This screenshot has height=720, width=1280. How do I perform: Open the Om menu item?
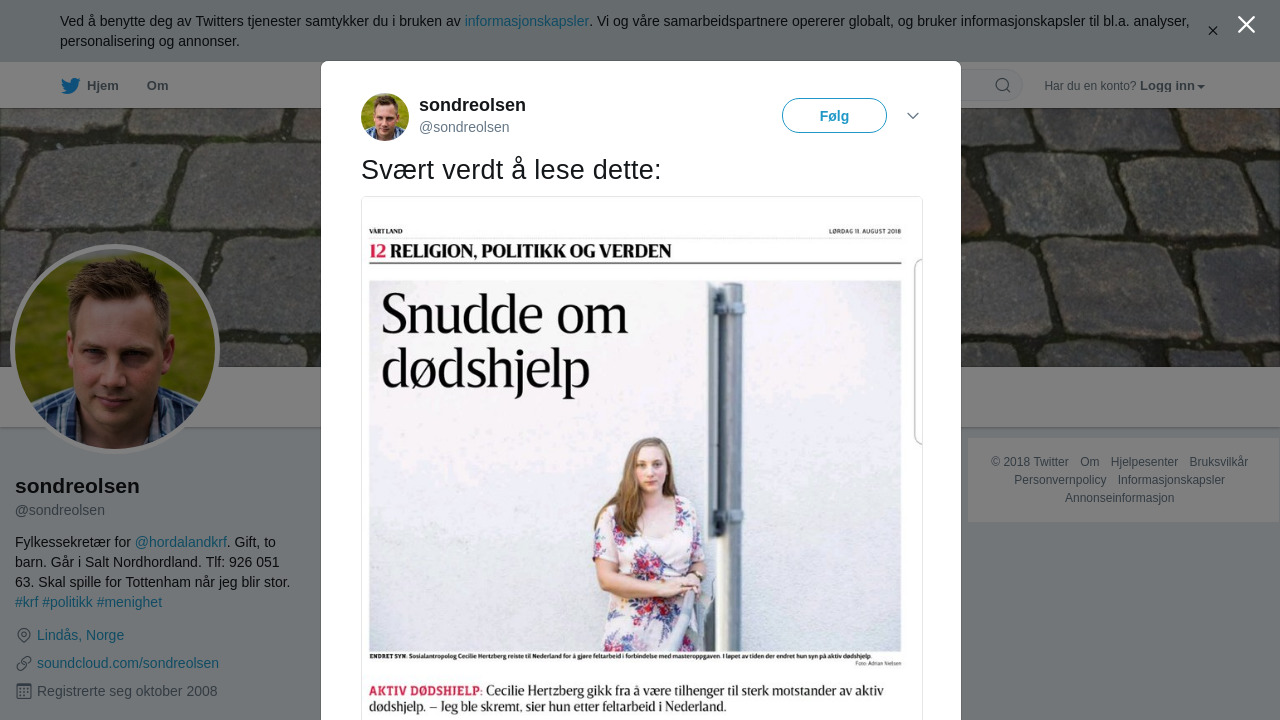tap(157, 86)
